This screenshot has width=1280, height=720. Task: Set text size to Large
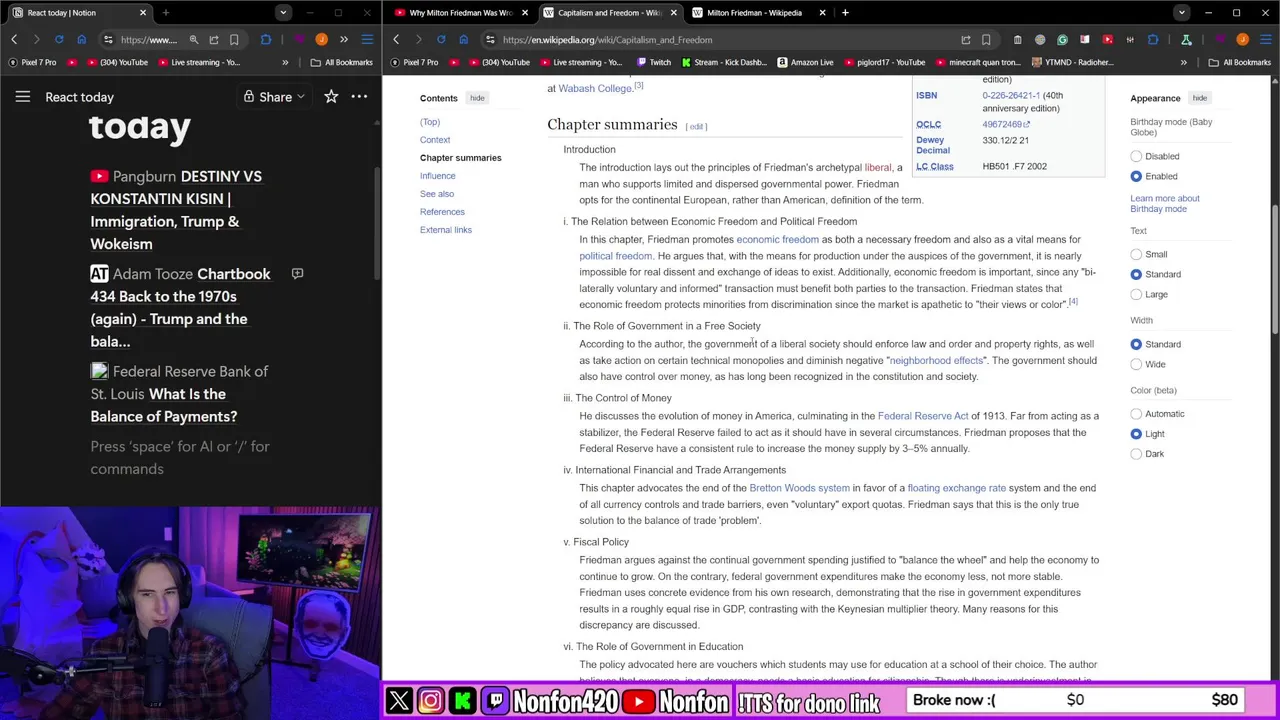pos(1136,294)
